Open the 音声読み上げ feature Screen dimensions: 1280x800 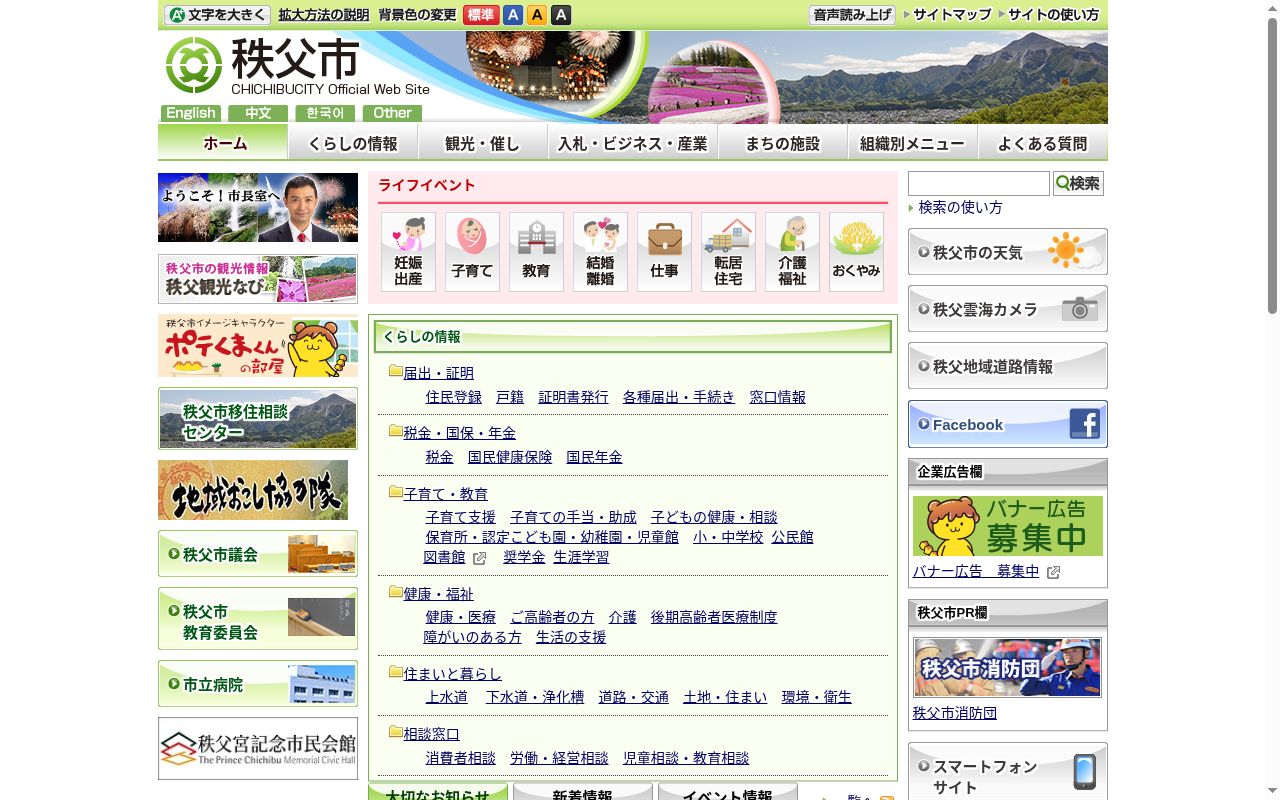[852, 15]
